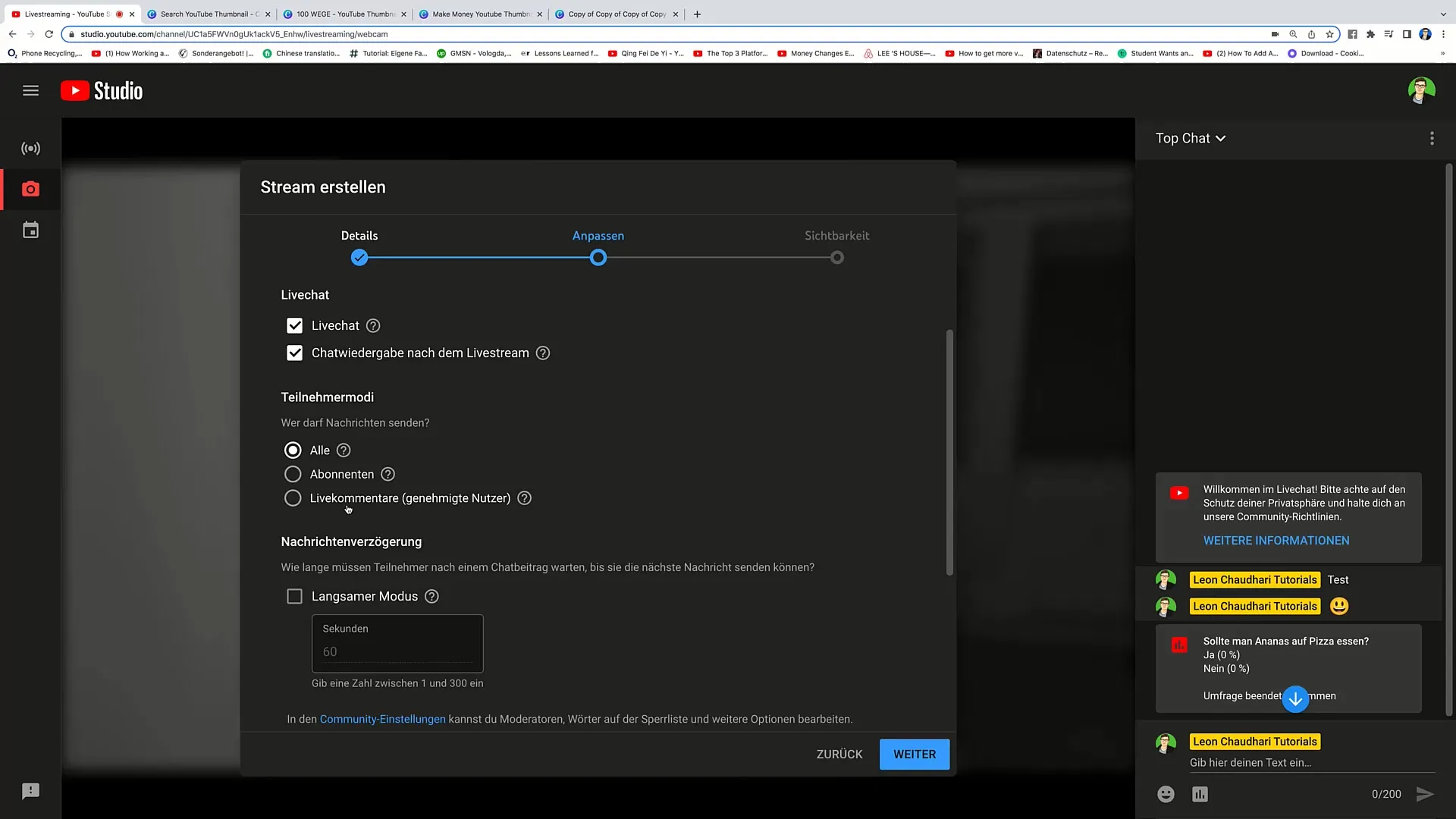Uncheck Chatwiedergabe nach dem Livestream checkbox
Image resolution: width=1456 pixels, height=819 pixels.
294,353
